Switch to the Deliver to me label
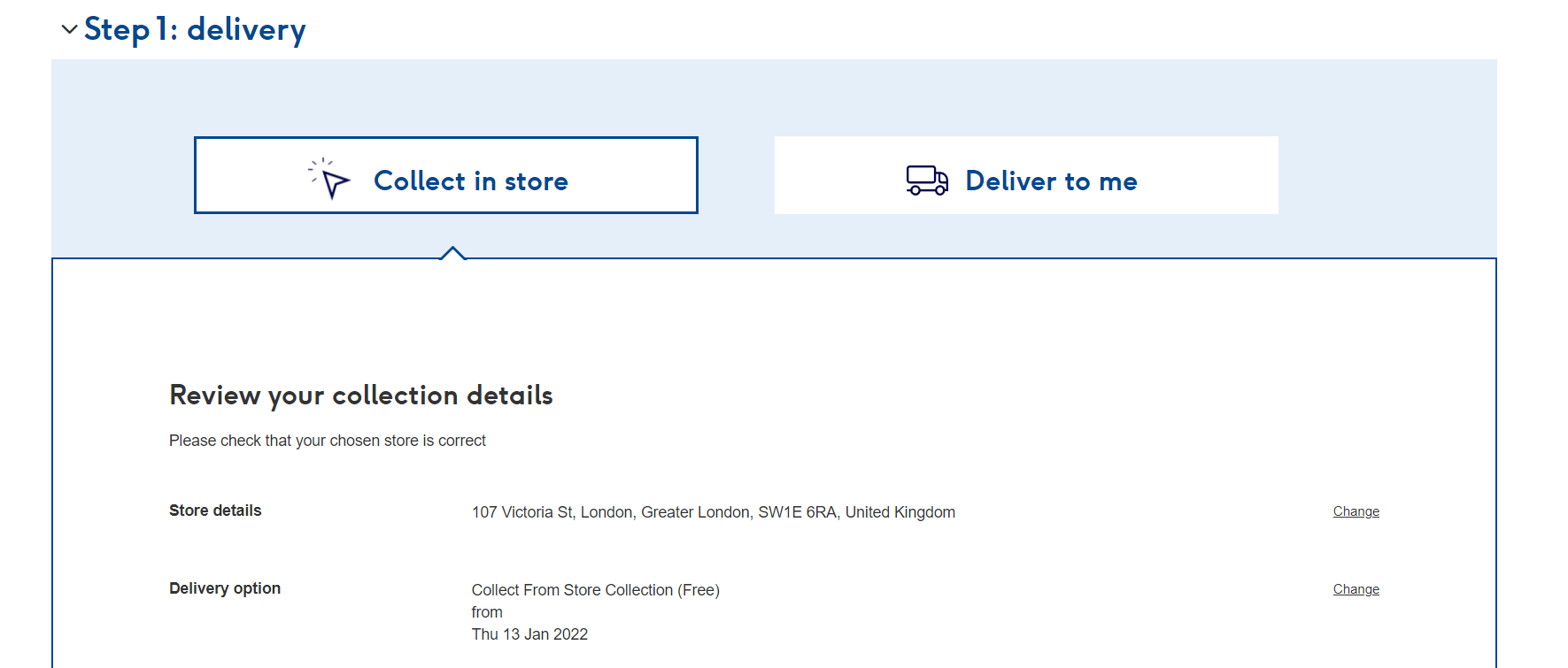This screenshot has height=668, width=1568. [x=1051, y=180]
